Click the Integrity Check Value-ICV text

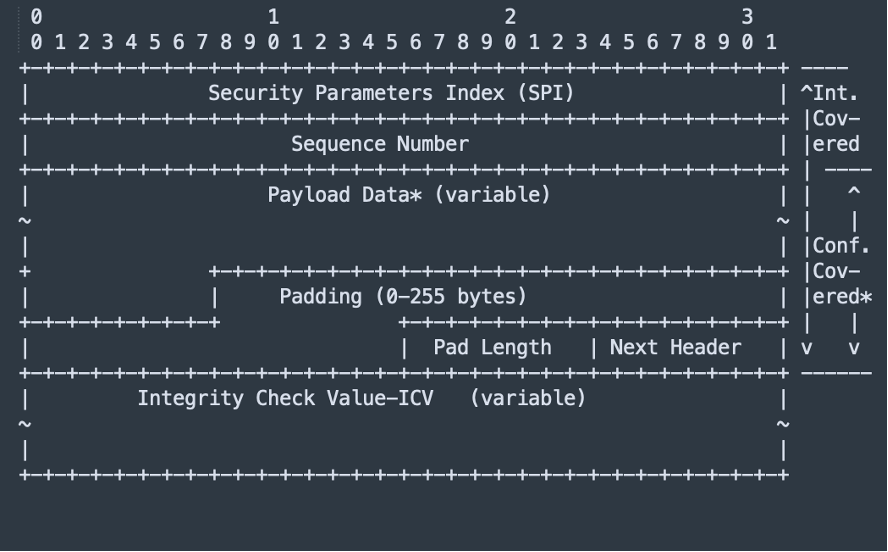tap(285, 398)
